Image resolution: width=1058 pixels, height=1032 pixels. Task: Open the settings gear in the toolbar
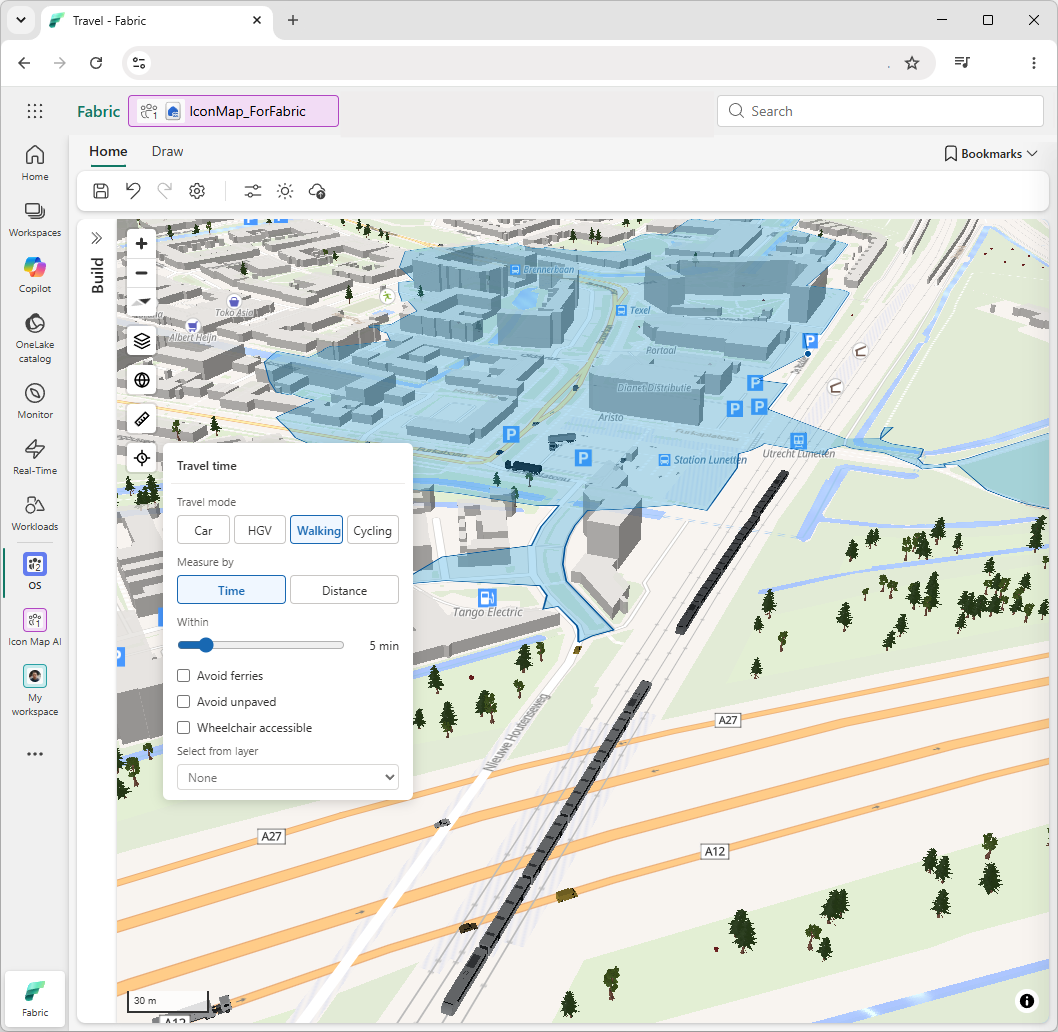[x=197, y=191]
